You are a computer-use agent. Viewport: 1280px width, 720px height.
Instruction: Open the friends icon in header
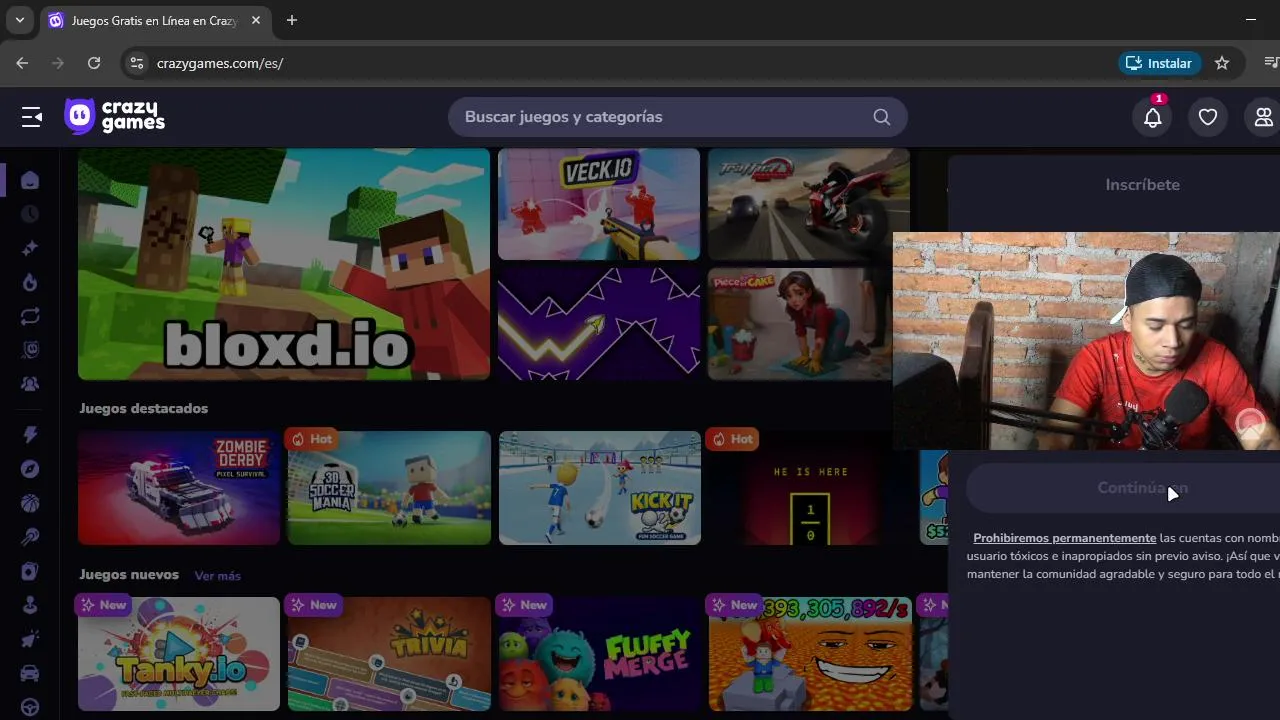coord(1263,117)
